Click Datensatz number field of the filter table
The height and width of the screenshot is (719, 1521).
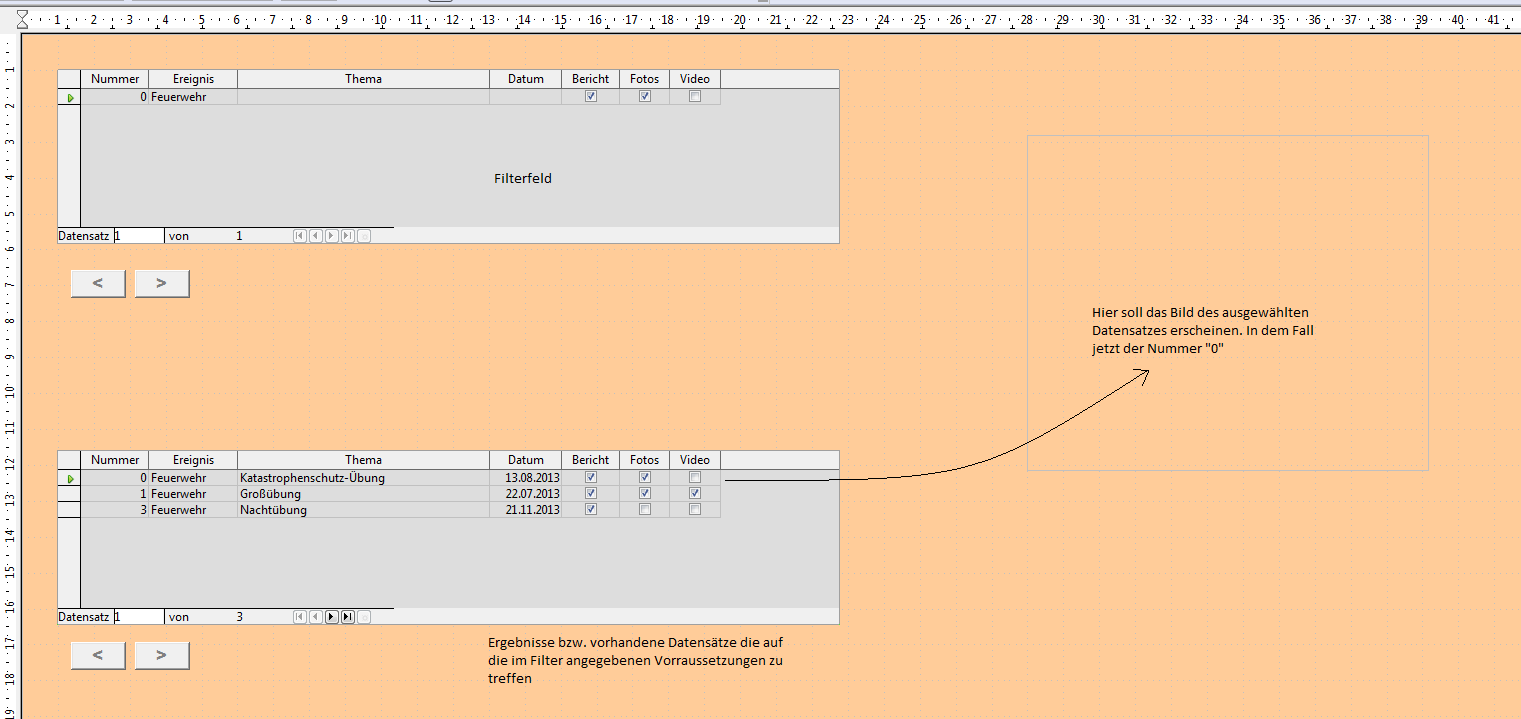click(139, 236)
